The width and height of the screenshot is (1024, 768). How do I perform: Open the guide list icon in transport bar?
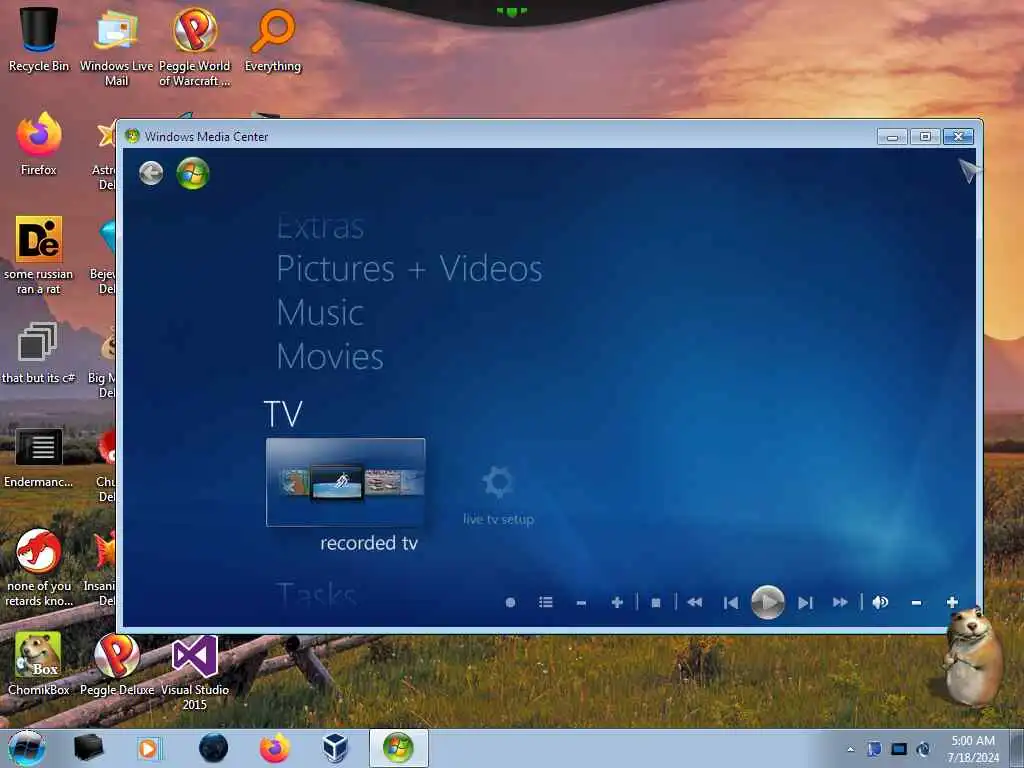pyautogui.click(x=546, y=602)
